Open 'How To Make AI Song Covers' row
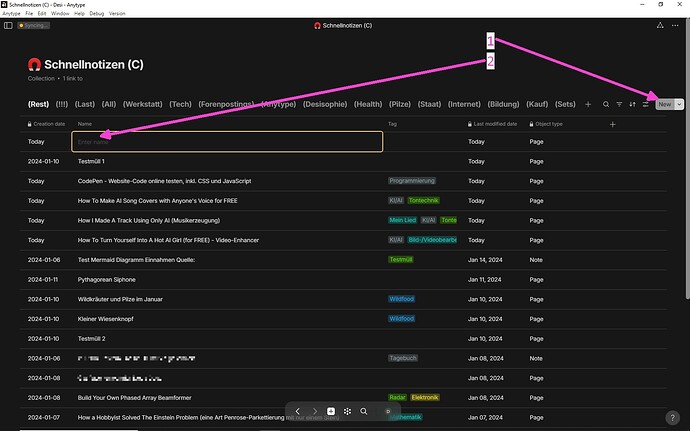 pos(343,201)
